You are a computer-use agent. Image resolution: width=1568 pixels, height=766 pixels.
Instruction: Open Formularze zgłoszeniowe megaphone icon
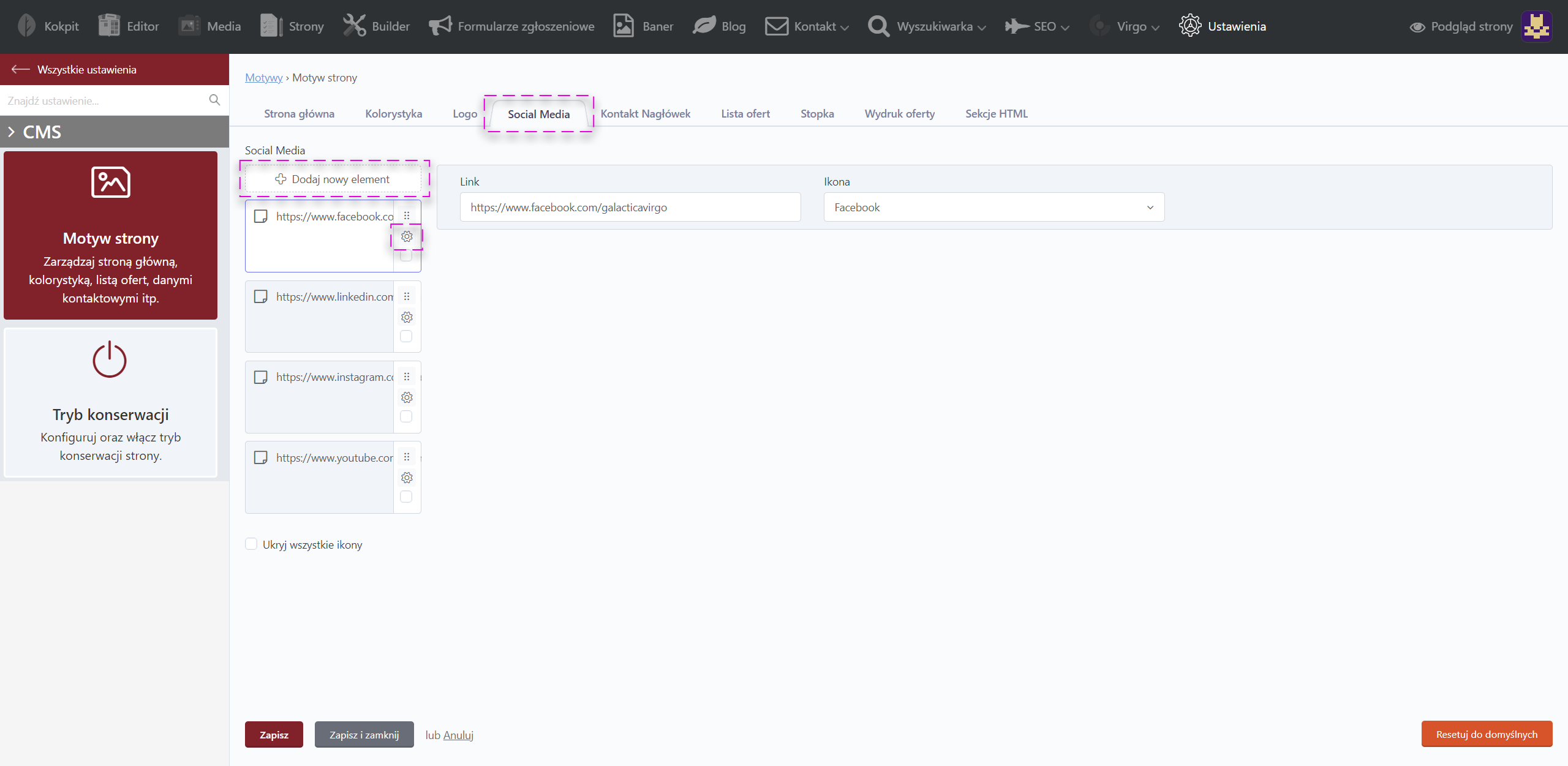440,26
